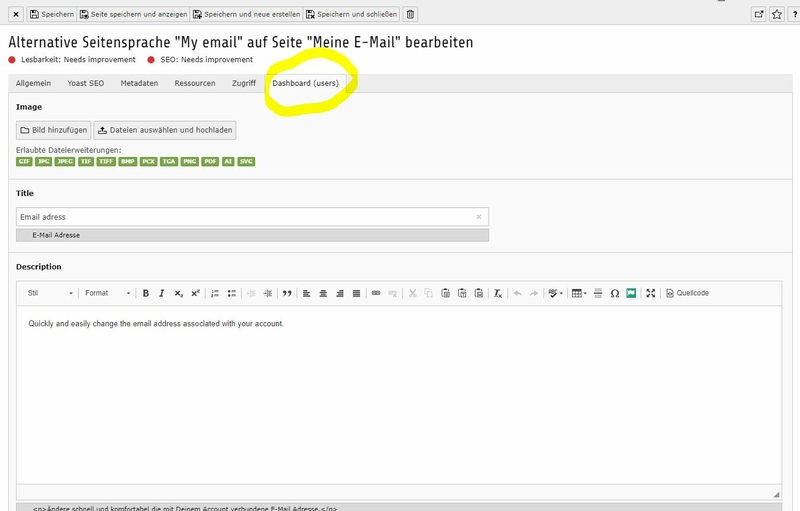This screenshot has width=800, height=511.
Task: Click the paste icon
Action: click(445, 293)
